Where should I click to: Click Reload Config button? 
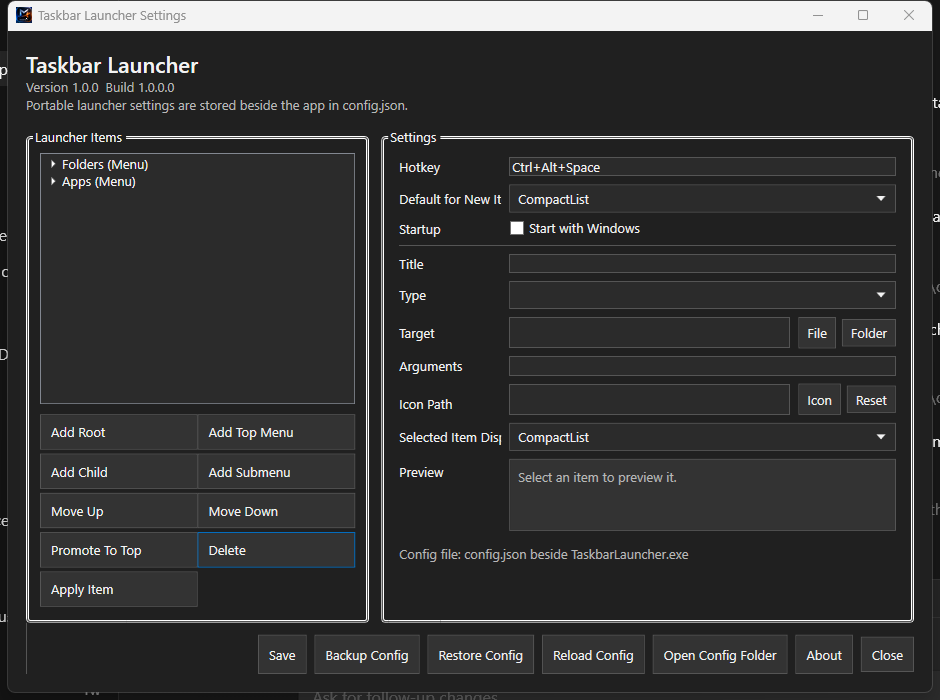click(593, 655)
